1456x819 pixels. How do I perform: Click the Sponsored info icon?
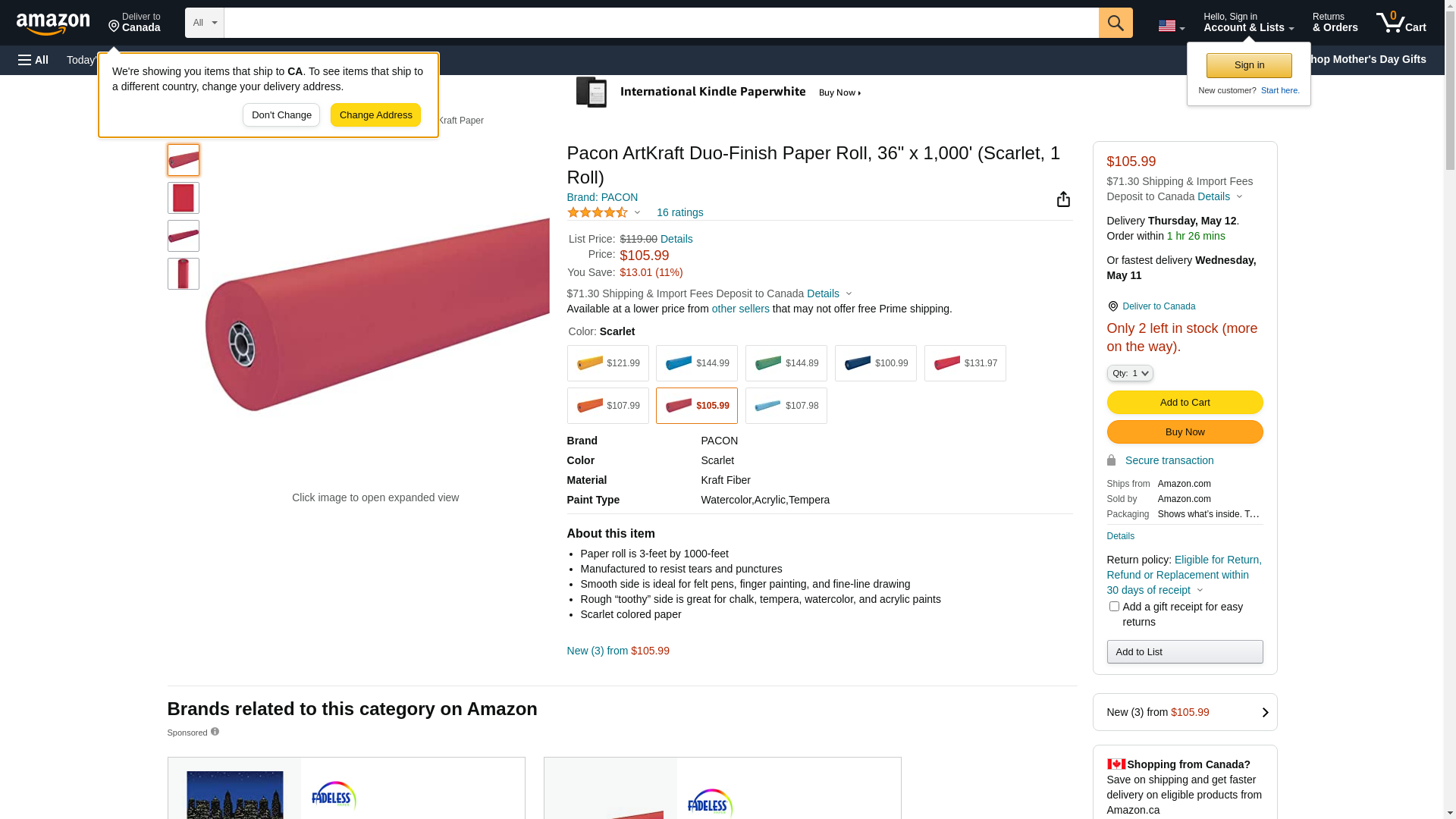[215, 732]
